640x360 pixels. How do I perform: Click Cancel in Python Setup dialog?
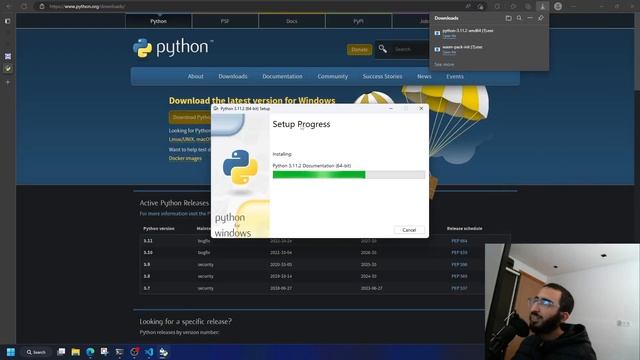[409, 230]
